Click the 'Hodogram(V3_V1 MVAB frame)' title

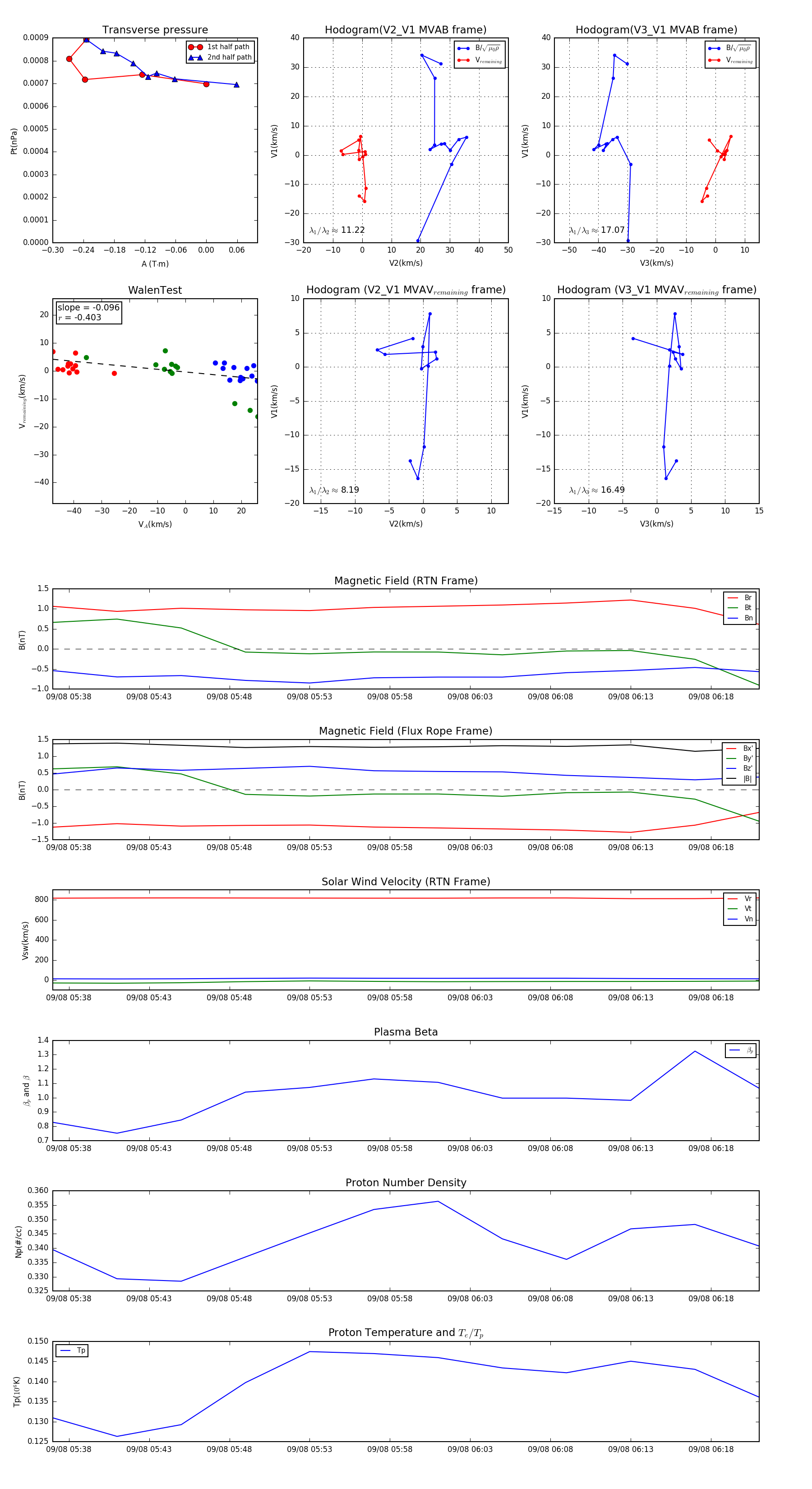pyautogui.click(x=656, y=30)
